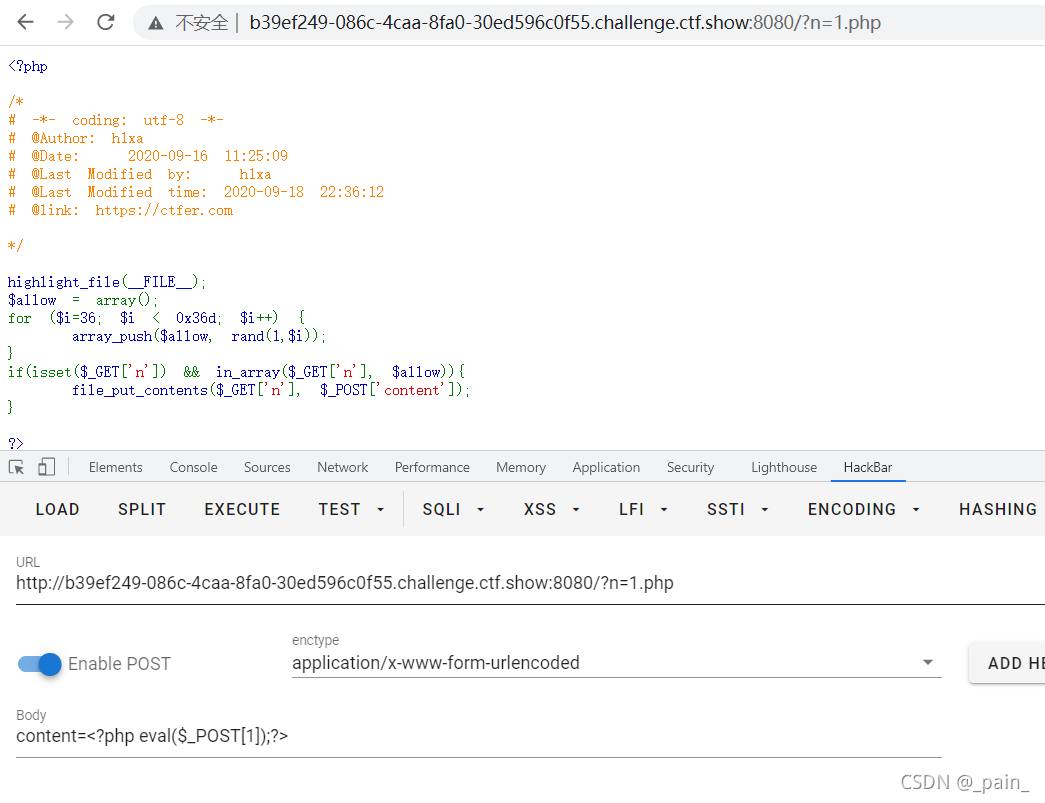Click the for loop code line
The width and height of the screenshot is (1045, 803).
(x=157, y=318)
